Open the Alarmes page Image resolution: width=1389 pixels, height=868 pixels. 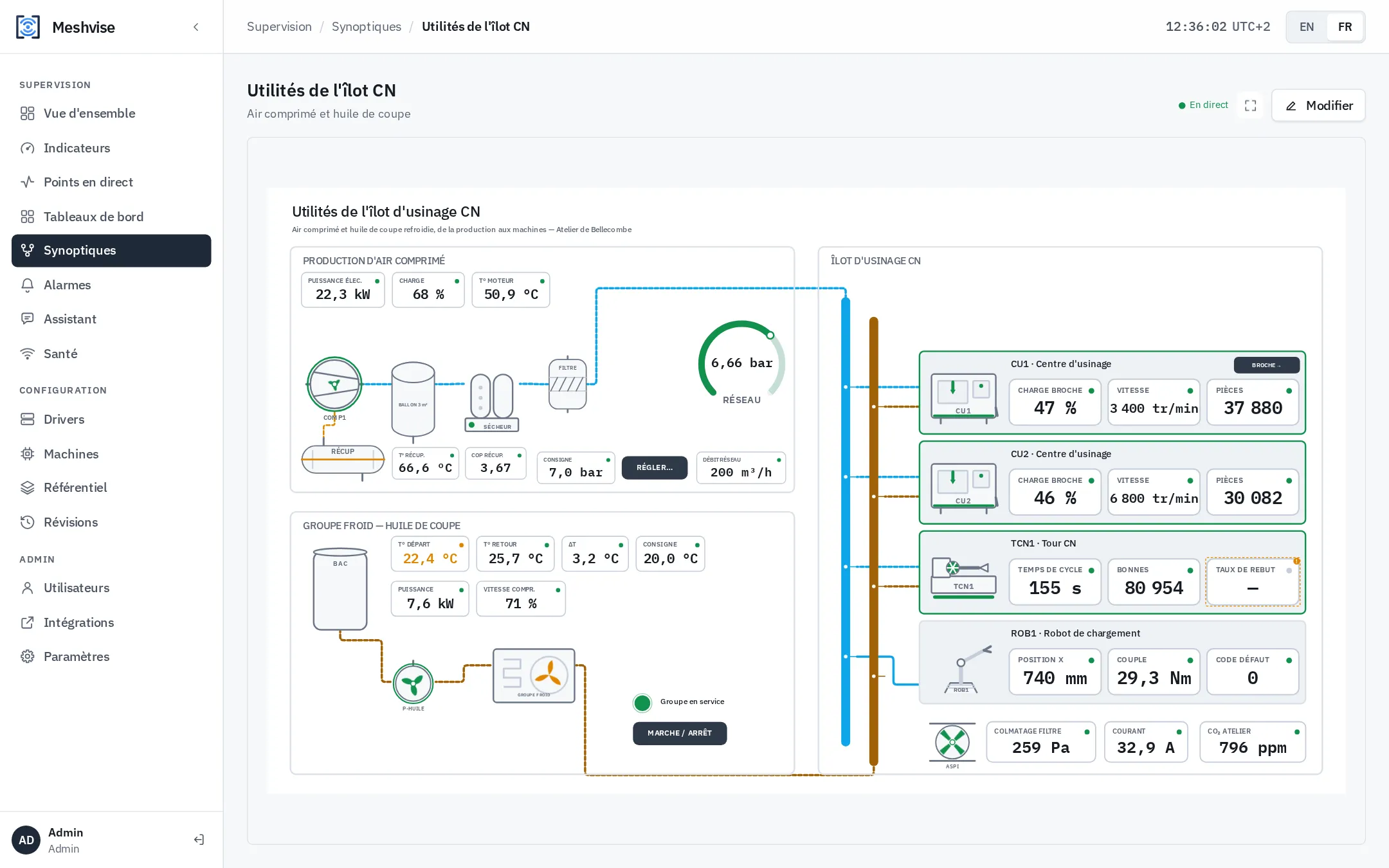(111, 285)
